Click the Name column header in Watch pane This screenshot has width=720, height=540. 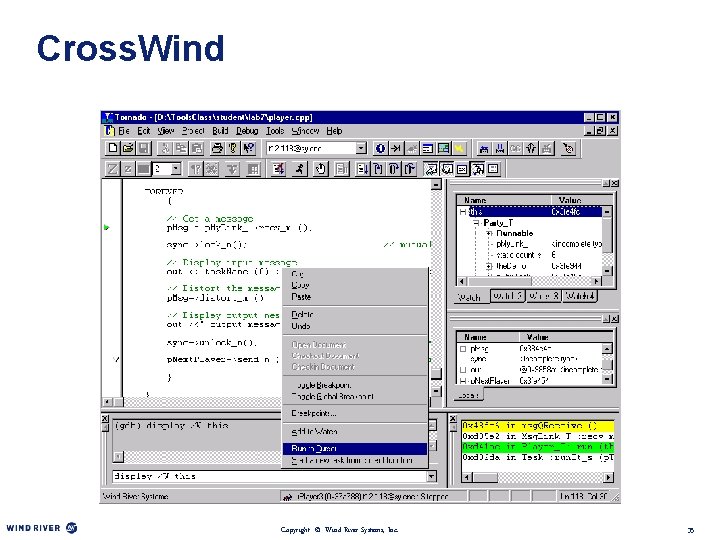coord(504,200)
